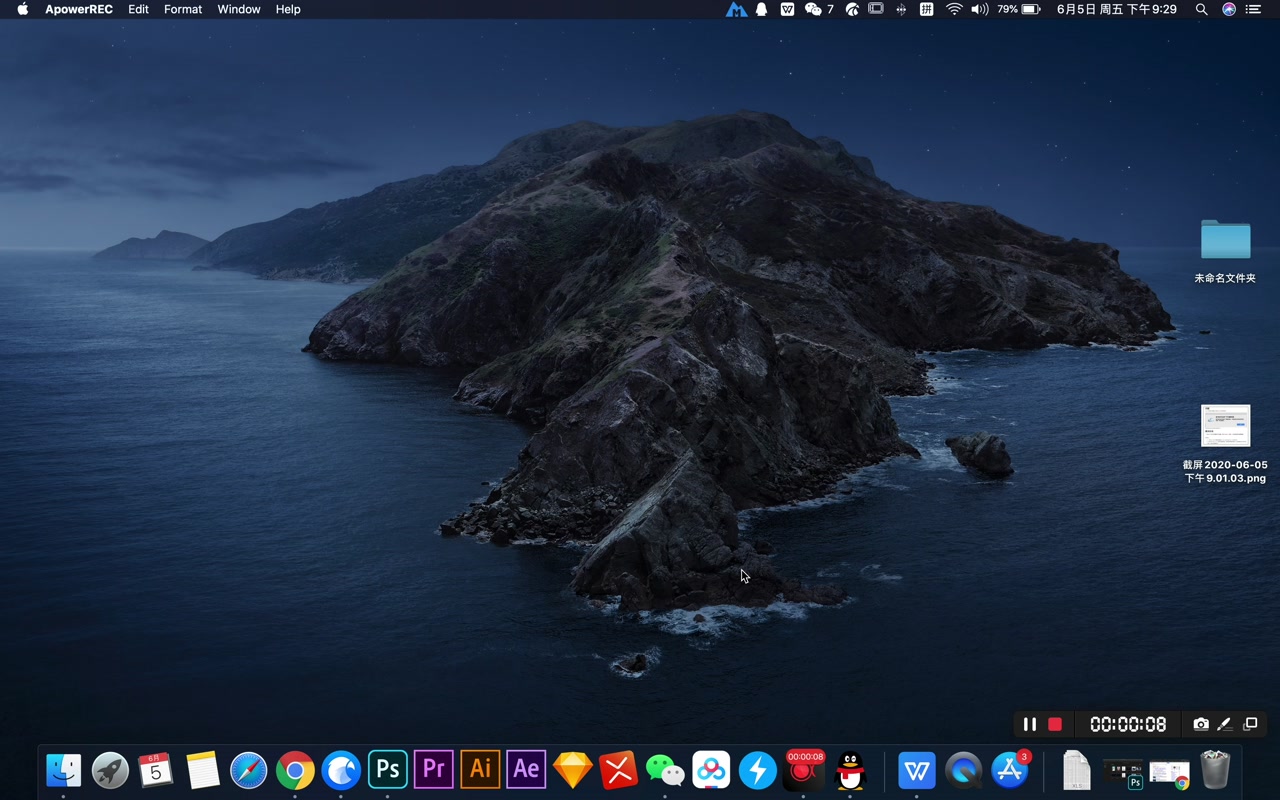1280x800 pixels.
Task: Open the XLS file stack in Dock
Action: tap(1076, 770)
